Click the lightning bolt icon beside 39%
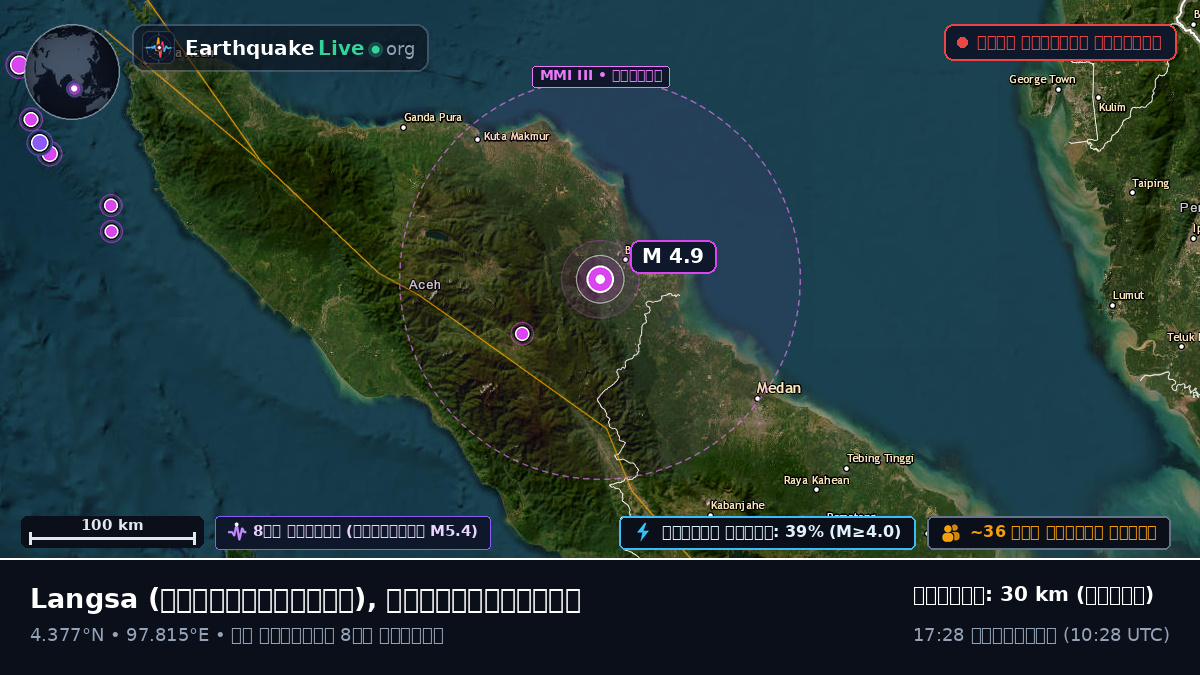Screen dimensions: 1200x675 [643, 532]
